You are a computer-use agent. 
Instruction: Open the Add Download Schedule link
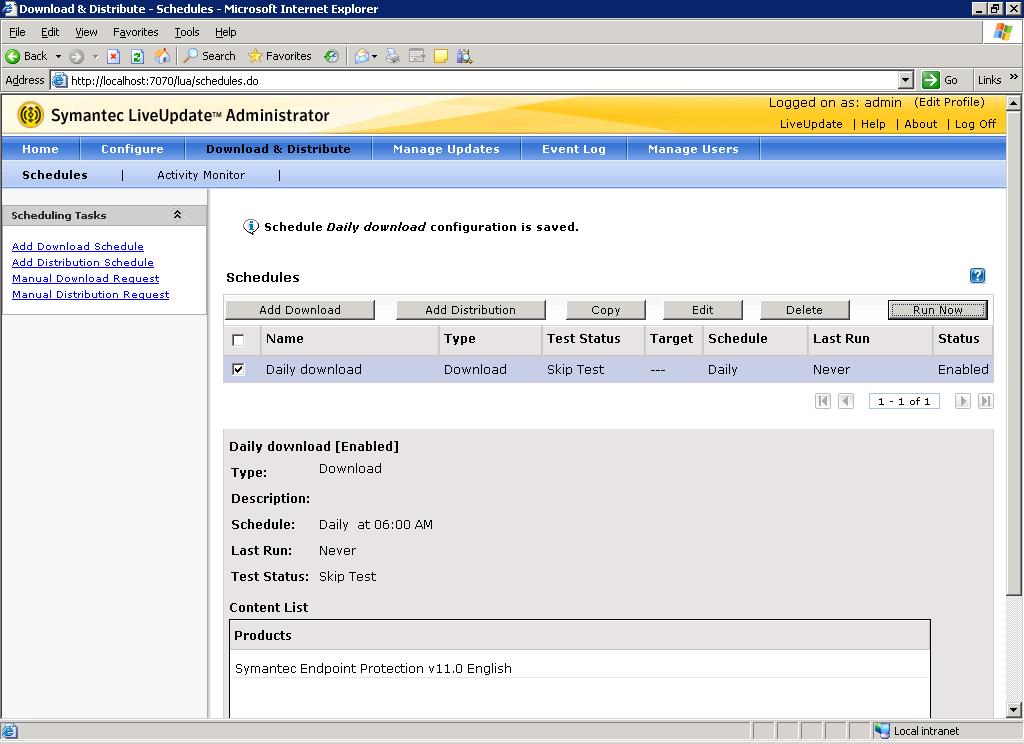coord(78,246)
